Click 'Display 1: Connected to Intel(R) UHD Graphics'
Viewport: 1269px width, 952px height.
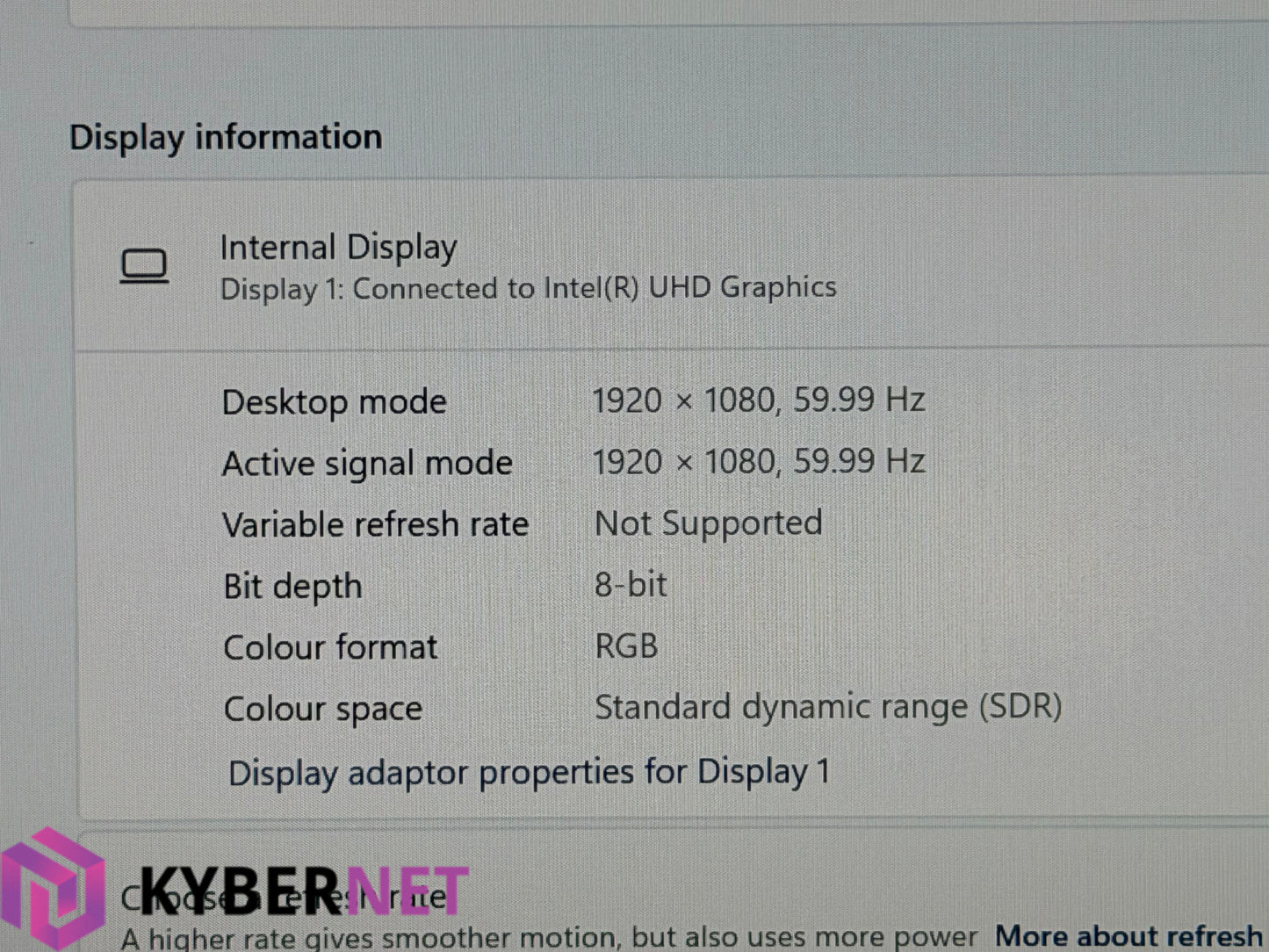528,289
